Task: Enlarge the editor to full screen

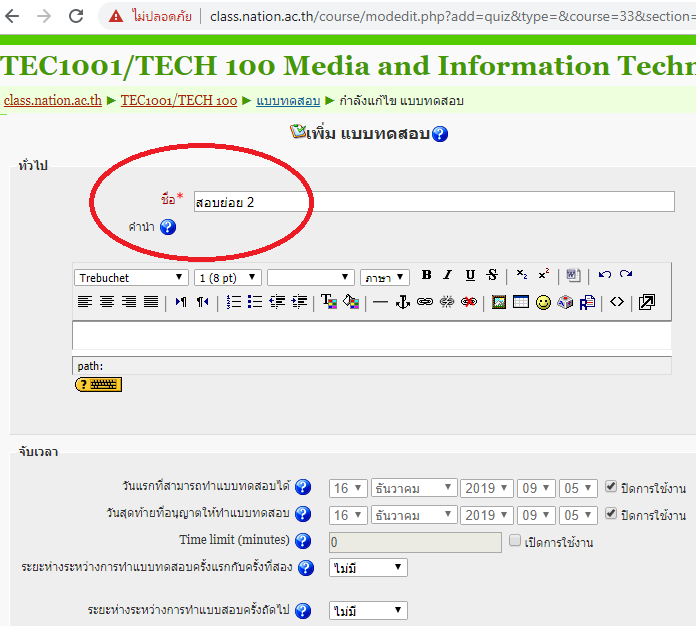Action: [x=646, y=302]
